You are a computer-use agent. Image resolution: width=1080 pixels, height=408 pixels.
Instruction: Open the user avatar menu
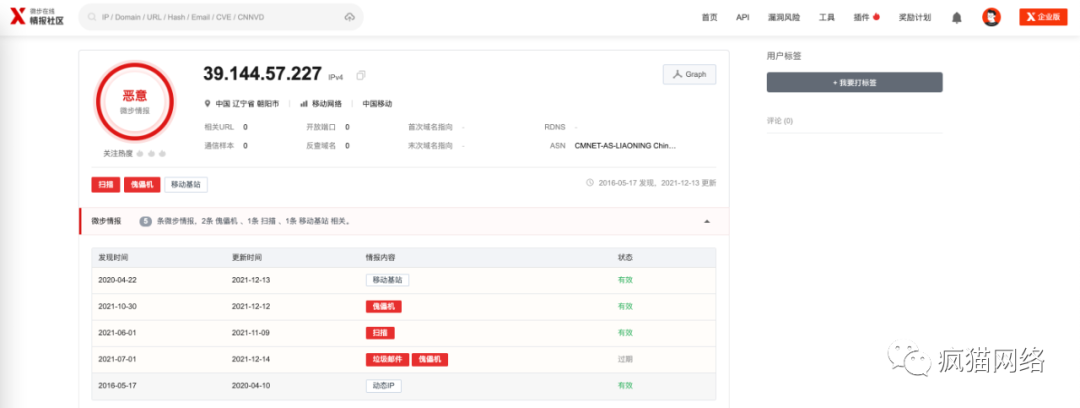point(991,18)
